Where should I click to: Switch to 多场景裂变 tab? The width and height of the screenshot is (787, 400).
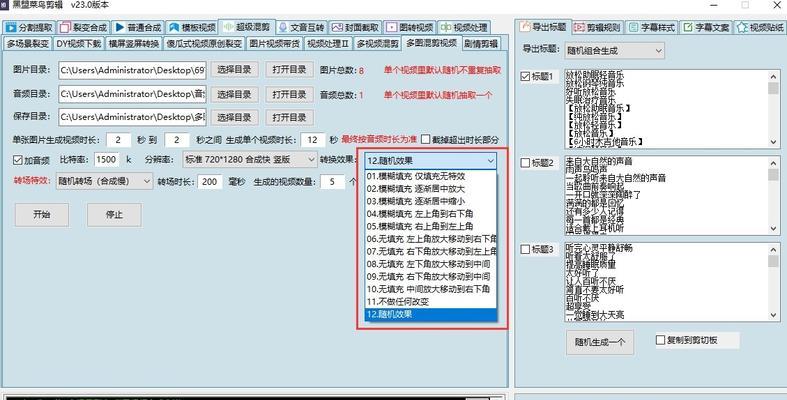(x=28, y=44)
